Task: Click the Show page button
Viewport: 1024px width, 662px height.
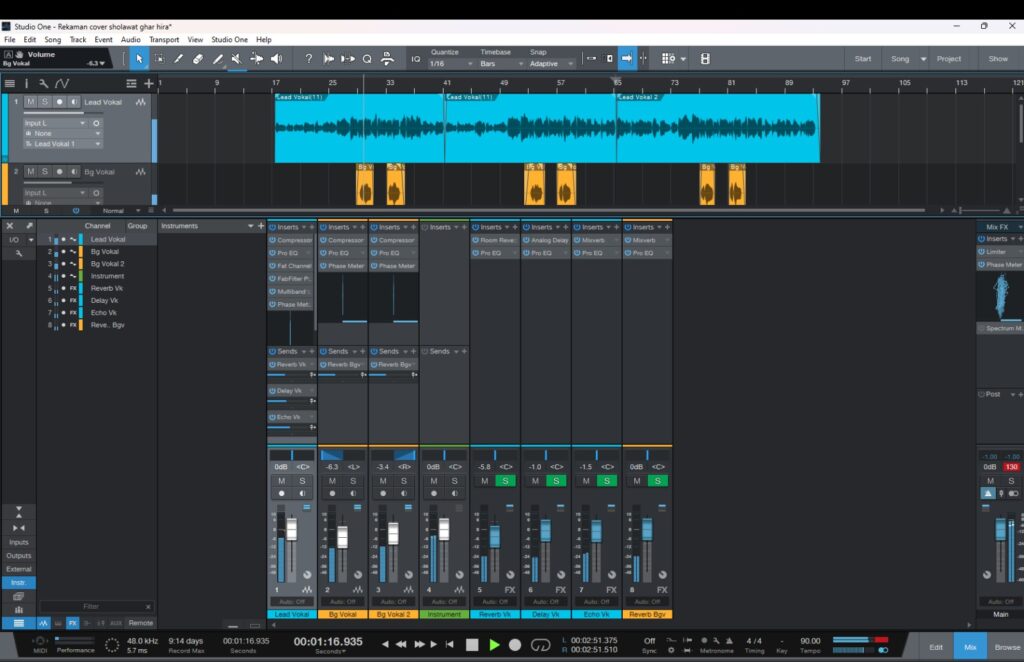Action: point(997,59)
